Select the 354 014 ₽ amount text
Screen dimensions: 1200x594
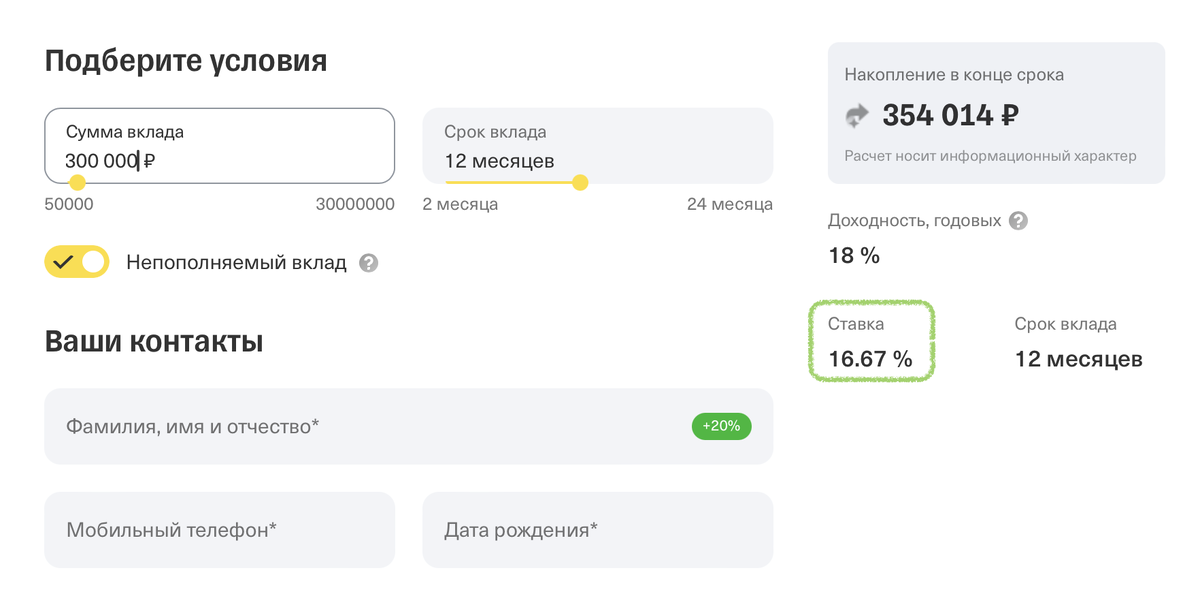click(x=950, y=115)
